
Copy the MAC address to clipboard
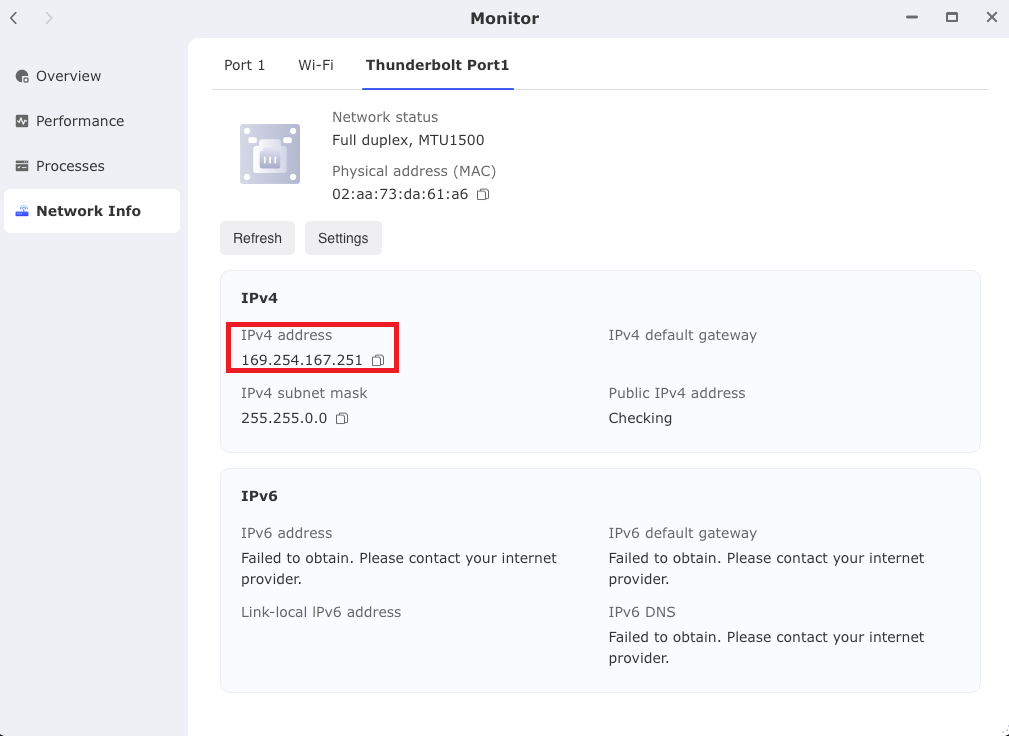tap(483, 194)
